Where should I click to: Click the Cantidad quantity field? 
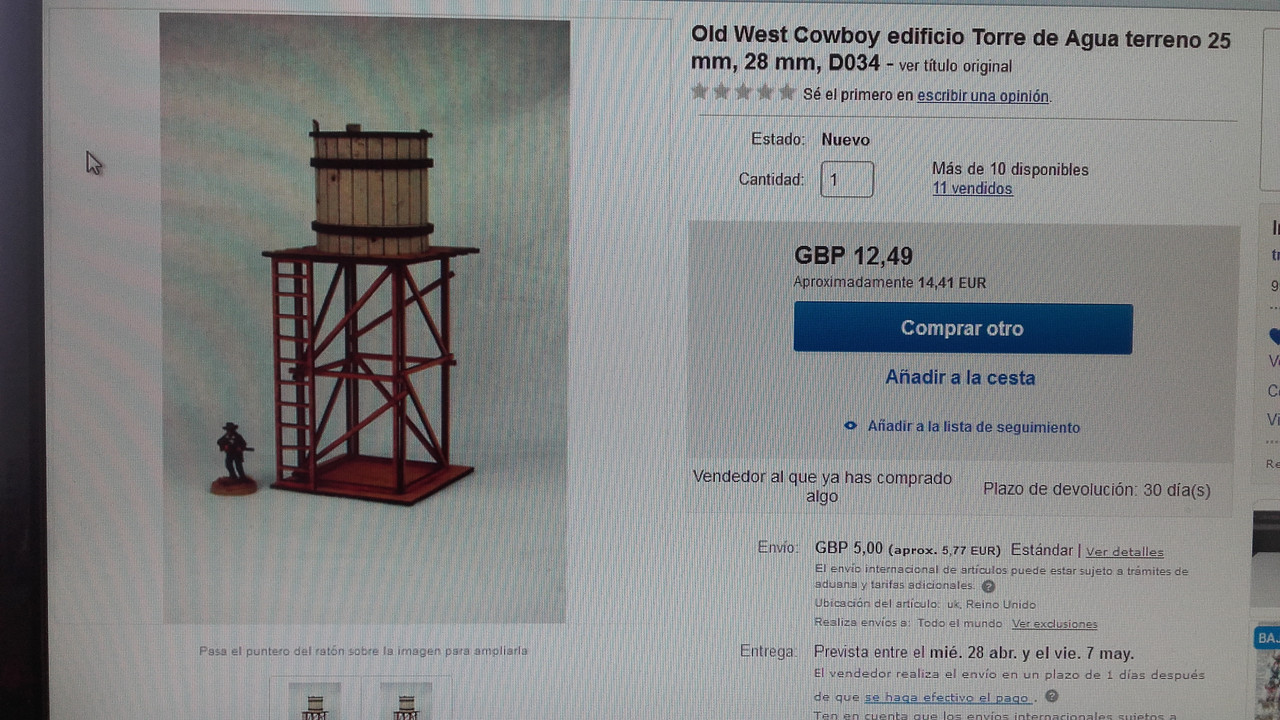click(847, 180)
